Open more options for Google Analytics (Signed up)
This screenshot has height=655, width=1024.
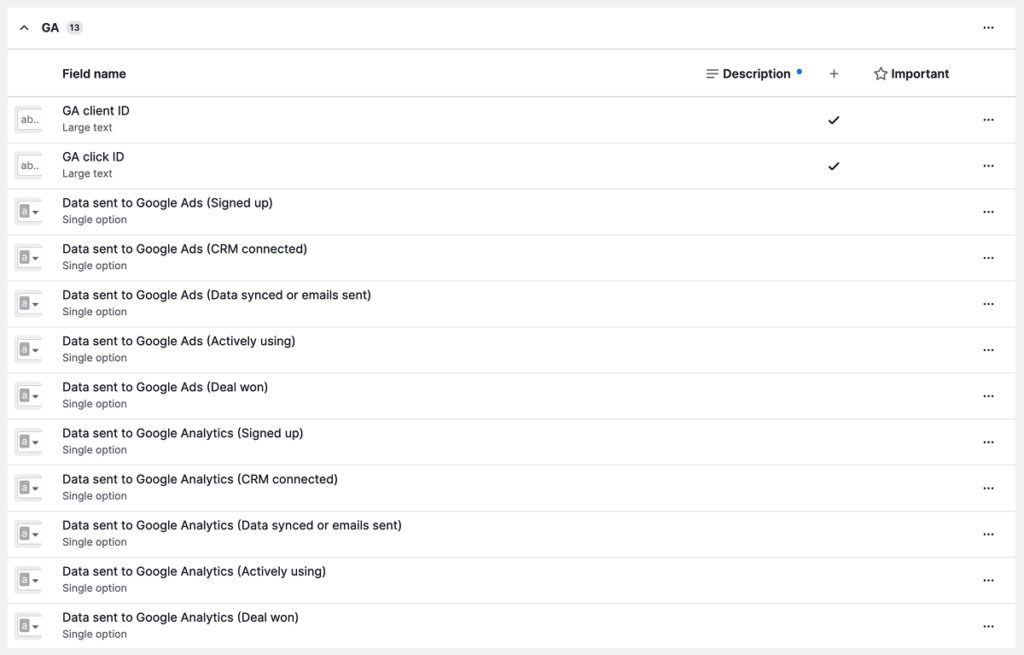(x=988, y=442)
